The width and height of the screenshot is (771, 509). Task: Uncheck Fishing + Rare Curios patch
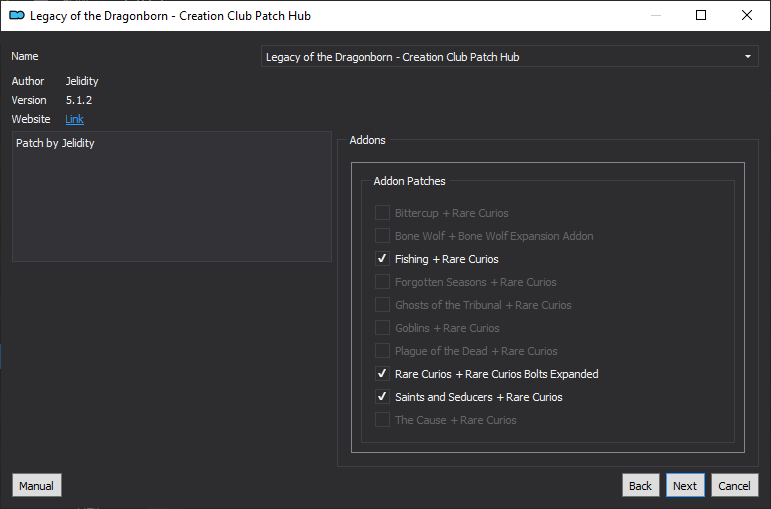[382, 259]
